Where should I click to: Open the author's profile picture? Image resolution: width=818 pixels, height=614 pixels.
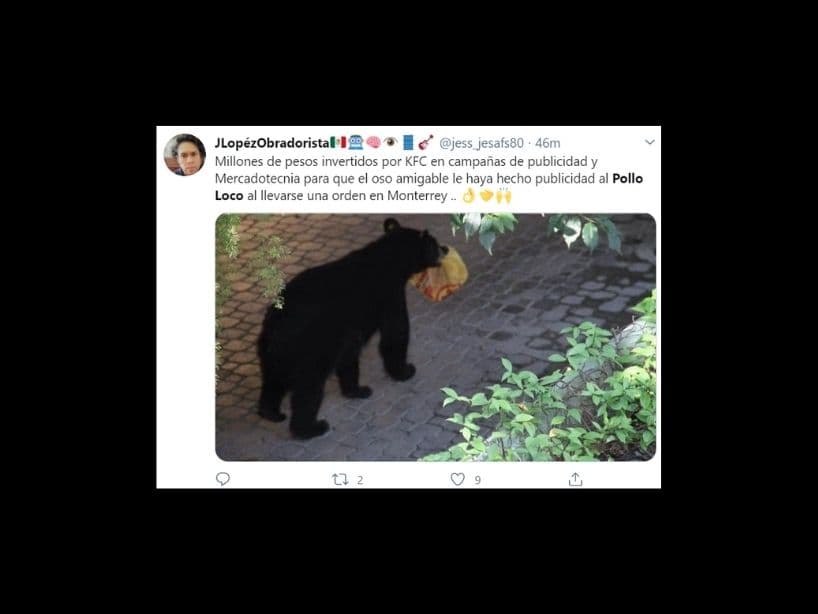[x=185, y=154]
